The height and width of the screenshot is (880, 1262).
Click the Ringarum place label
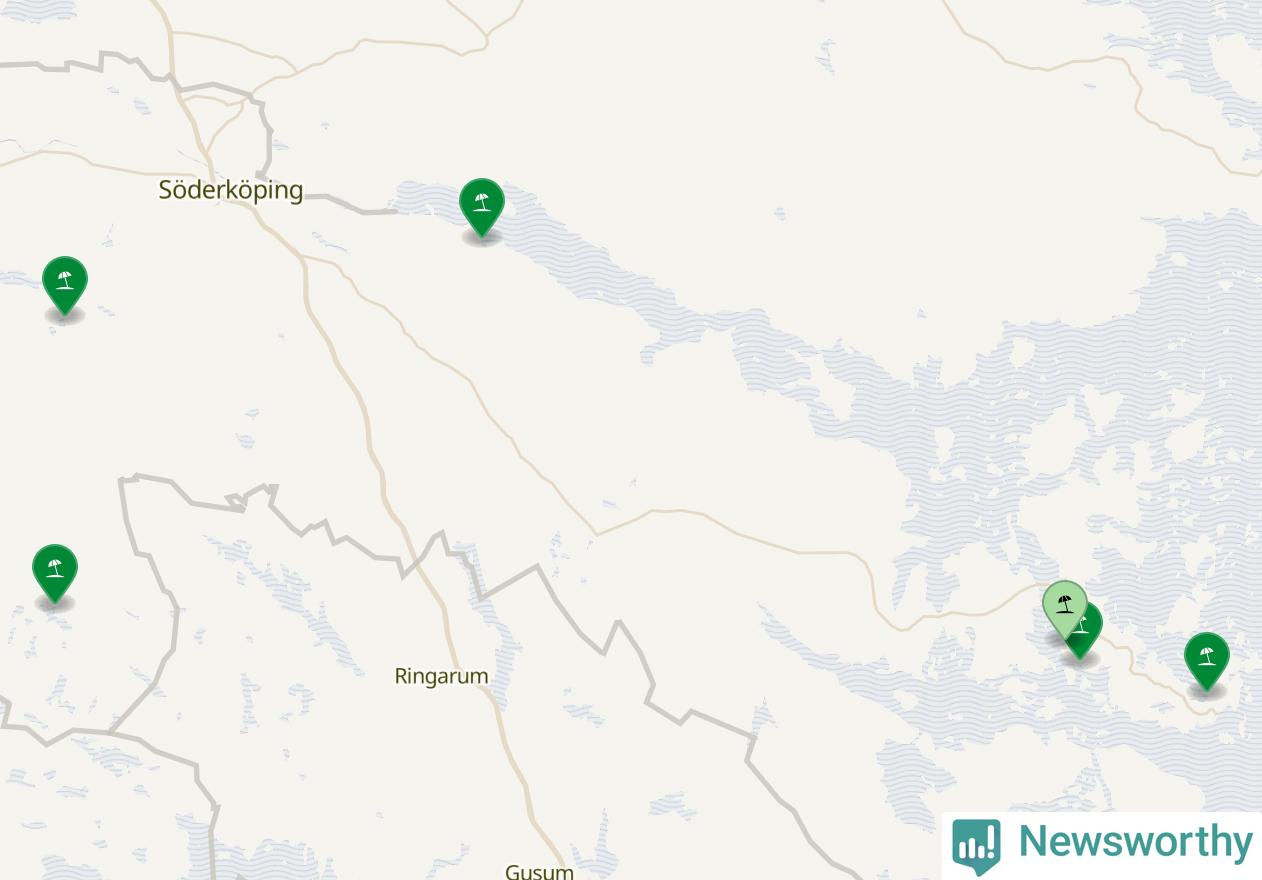[x=441, y=676]
